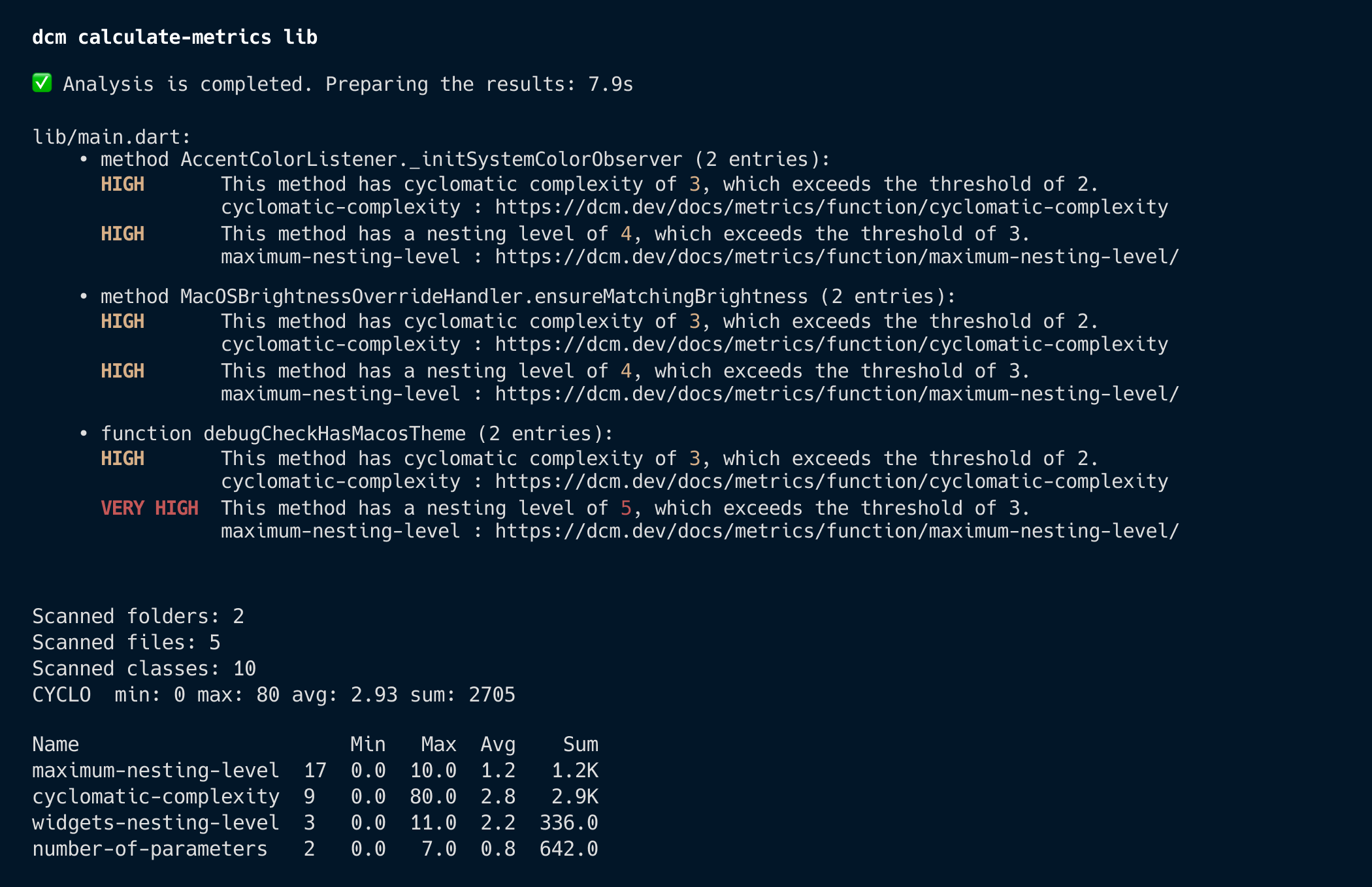Open cyclomatic-complexity docs link under AccentColorListener

pos(831,208)
